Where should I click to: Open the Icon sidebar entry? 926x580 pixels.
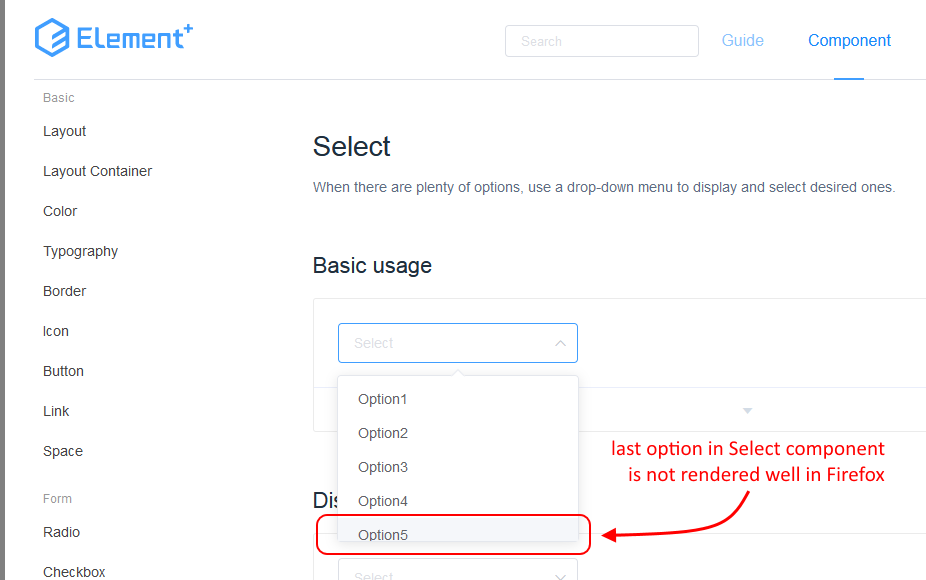(55, 331)
